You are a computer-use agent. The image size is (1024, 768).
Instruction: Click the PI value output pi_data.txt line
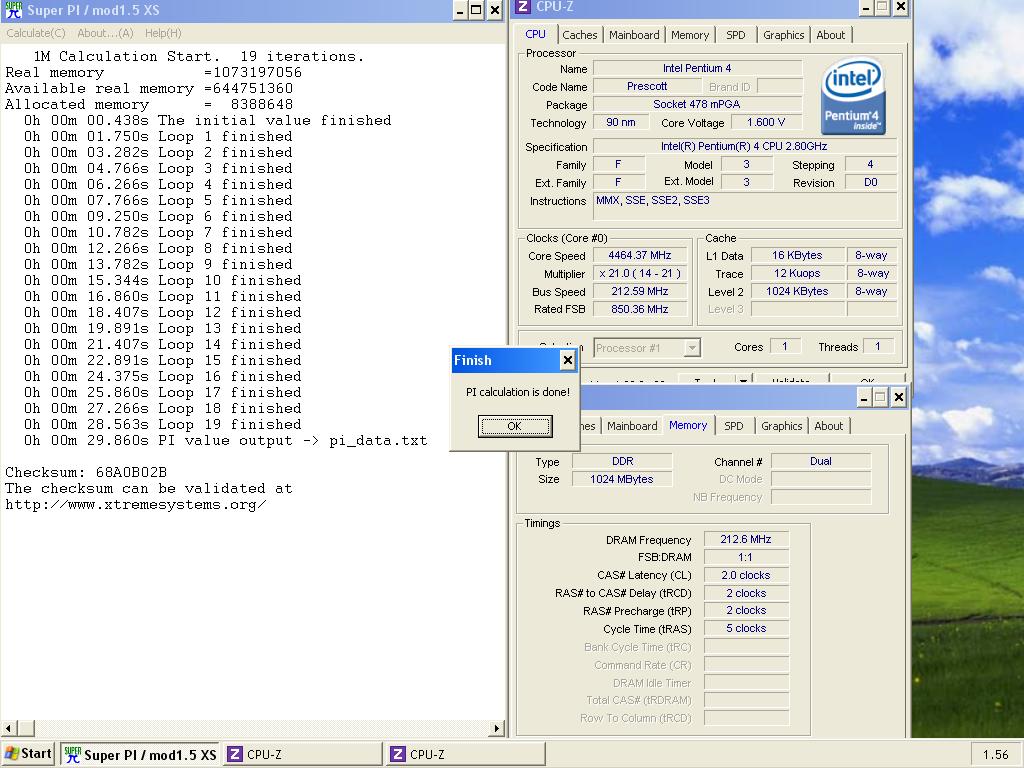[226, 440]
